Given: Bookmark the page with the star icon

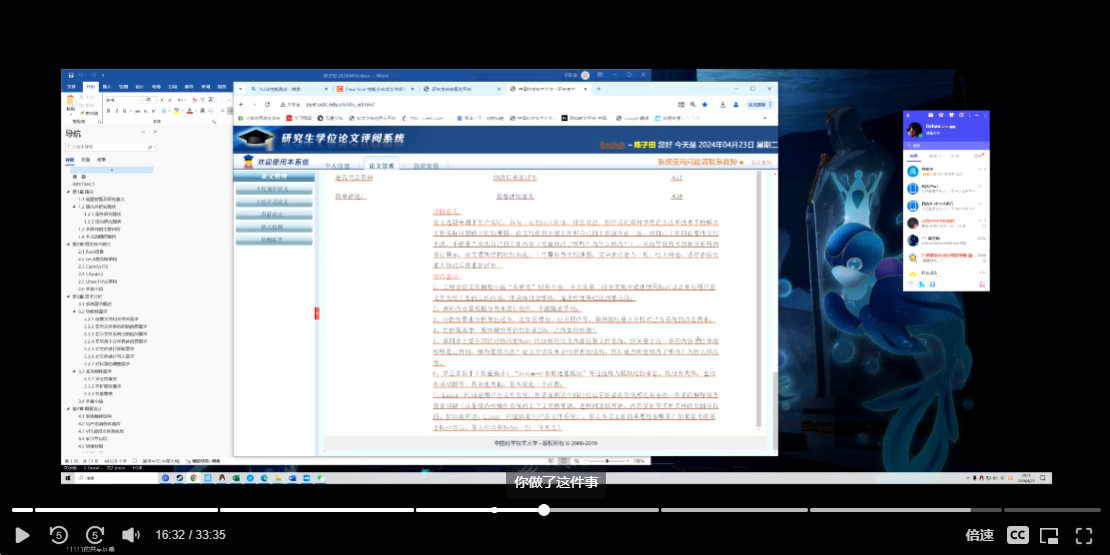Looking at the screenshot, I should (704, 104).
